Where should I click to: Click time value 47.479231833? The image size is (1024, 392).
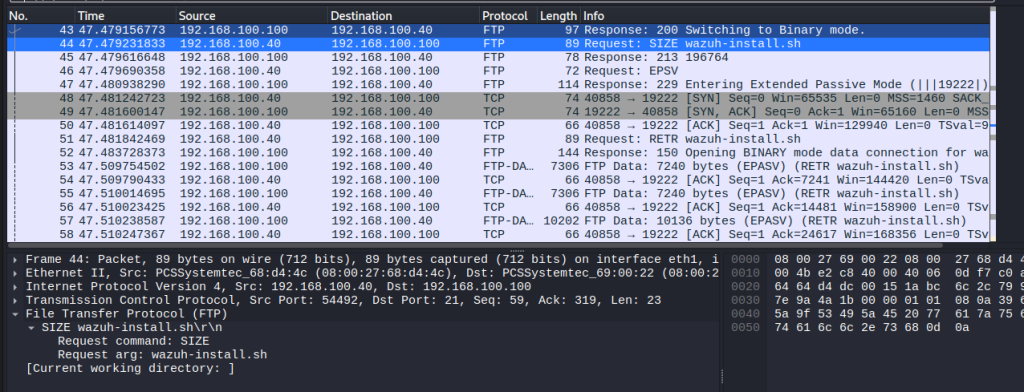click(122, 44)
